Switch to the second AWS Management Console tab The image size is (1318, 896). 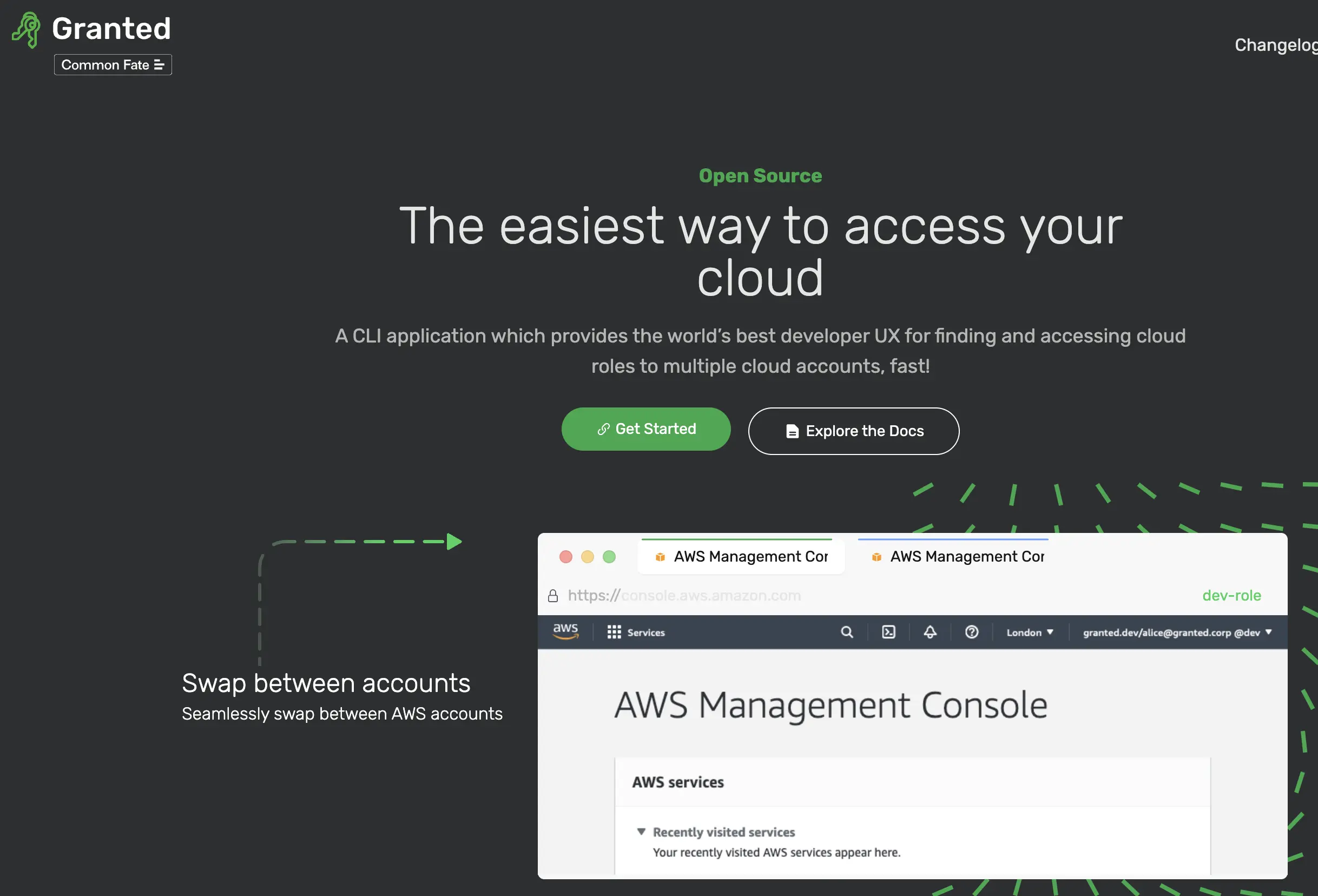tap(966, 557)
